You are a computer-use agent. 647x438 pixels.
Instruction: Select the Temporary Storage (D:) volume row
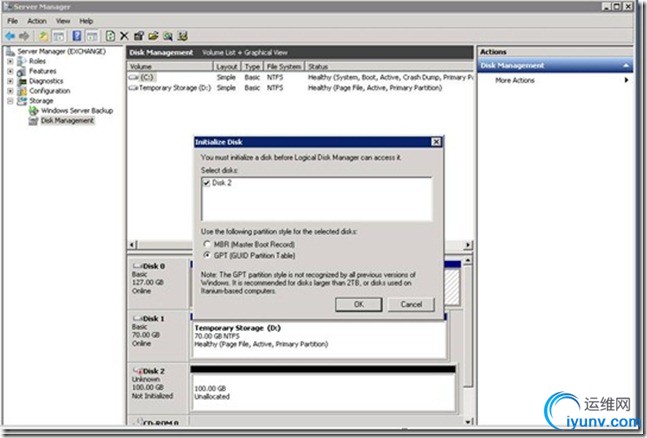pos(301,88)
